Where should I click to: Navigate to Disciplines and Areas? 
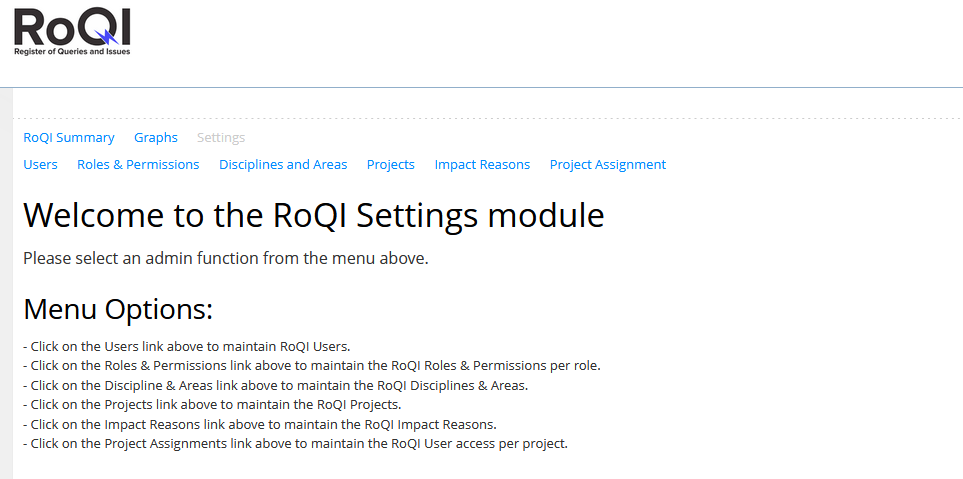283,165
